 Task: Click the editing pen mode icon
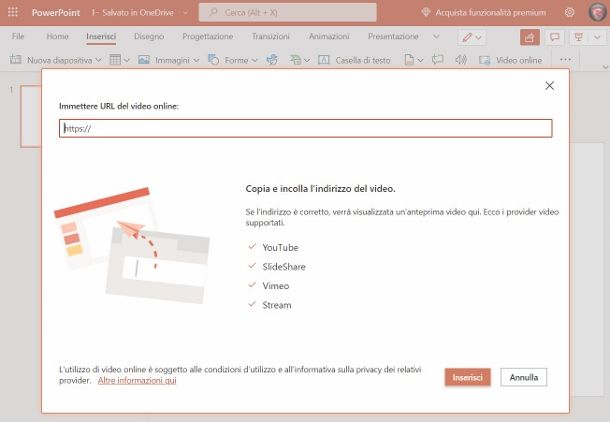point(467,37)
